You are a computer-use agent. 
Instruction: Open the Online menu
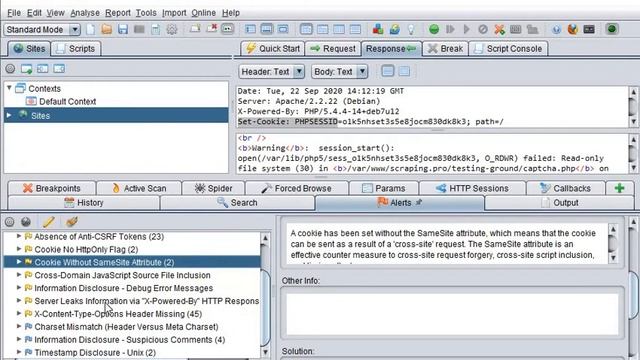[203, 13]
